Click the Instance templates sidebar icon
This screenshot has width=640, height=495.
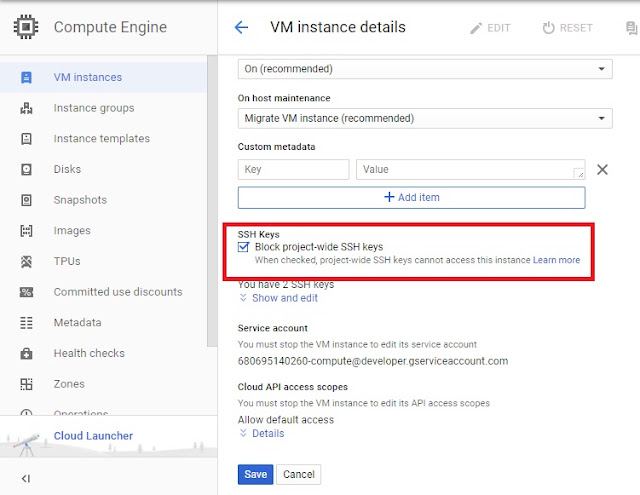26,139
